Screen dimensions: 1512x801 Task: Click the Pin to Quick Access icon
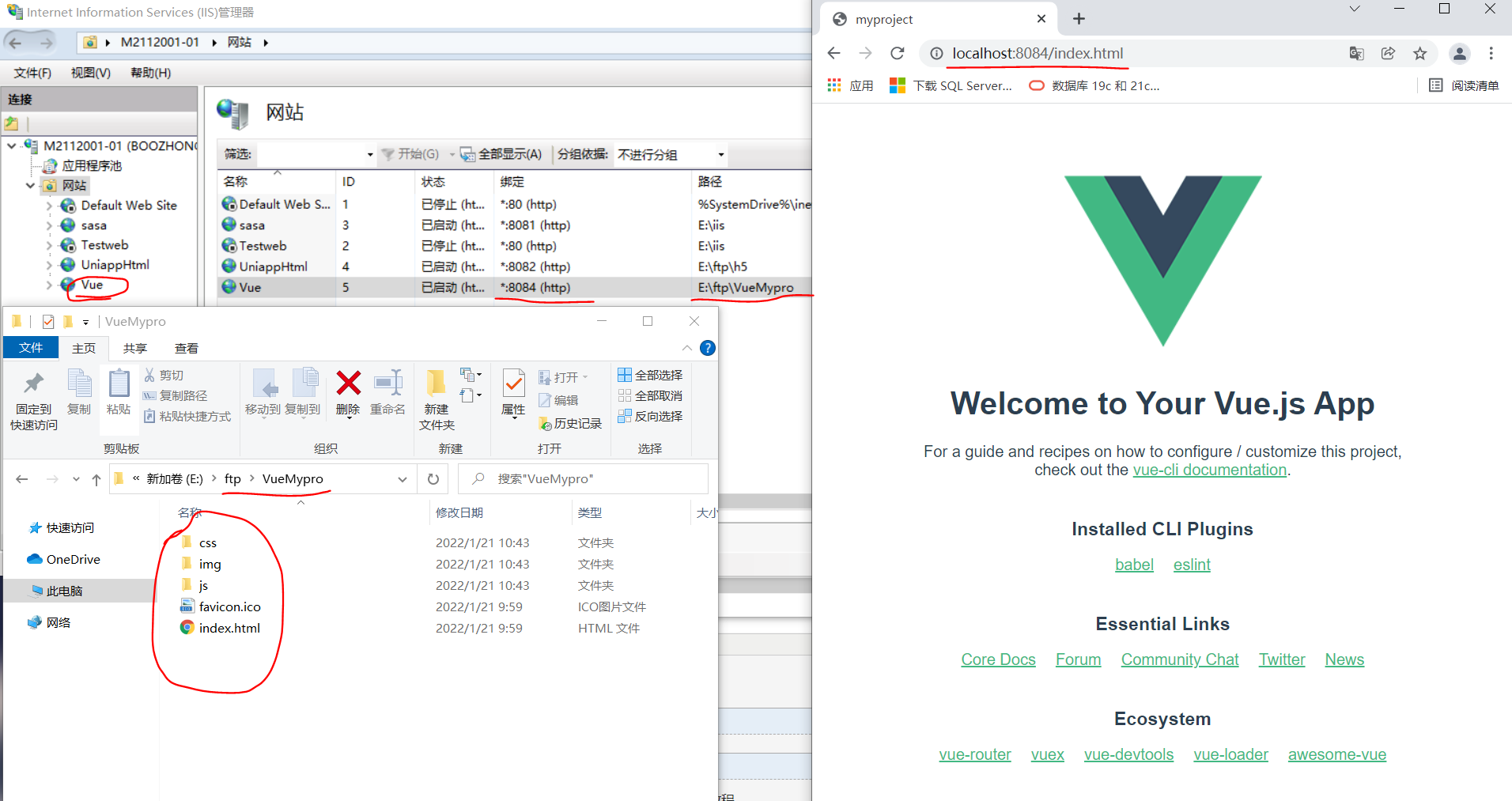point(33,383)
